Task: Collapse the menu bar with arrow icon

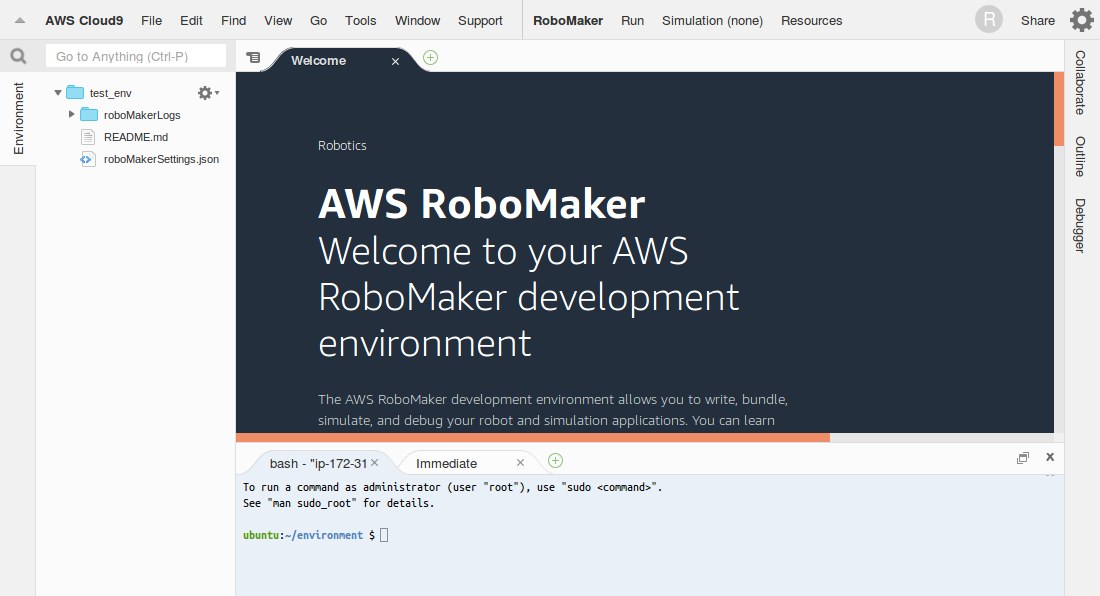Action: coord(20,21)
